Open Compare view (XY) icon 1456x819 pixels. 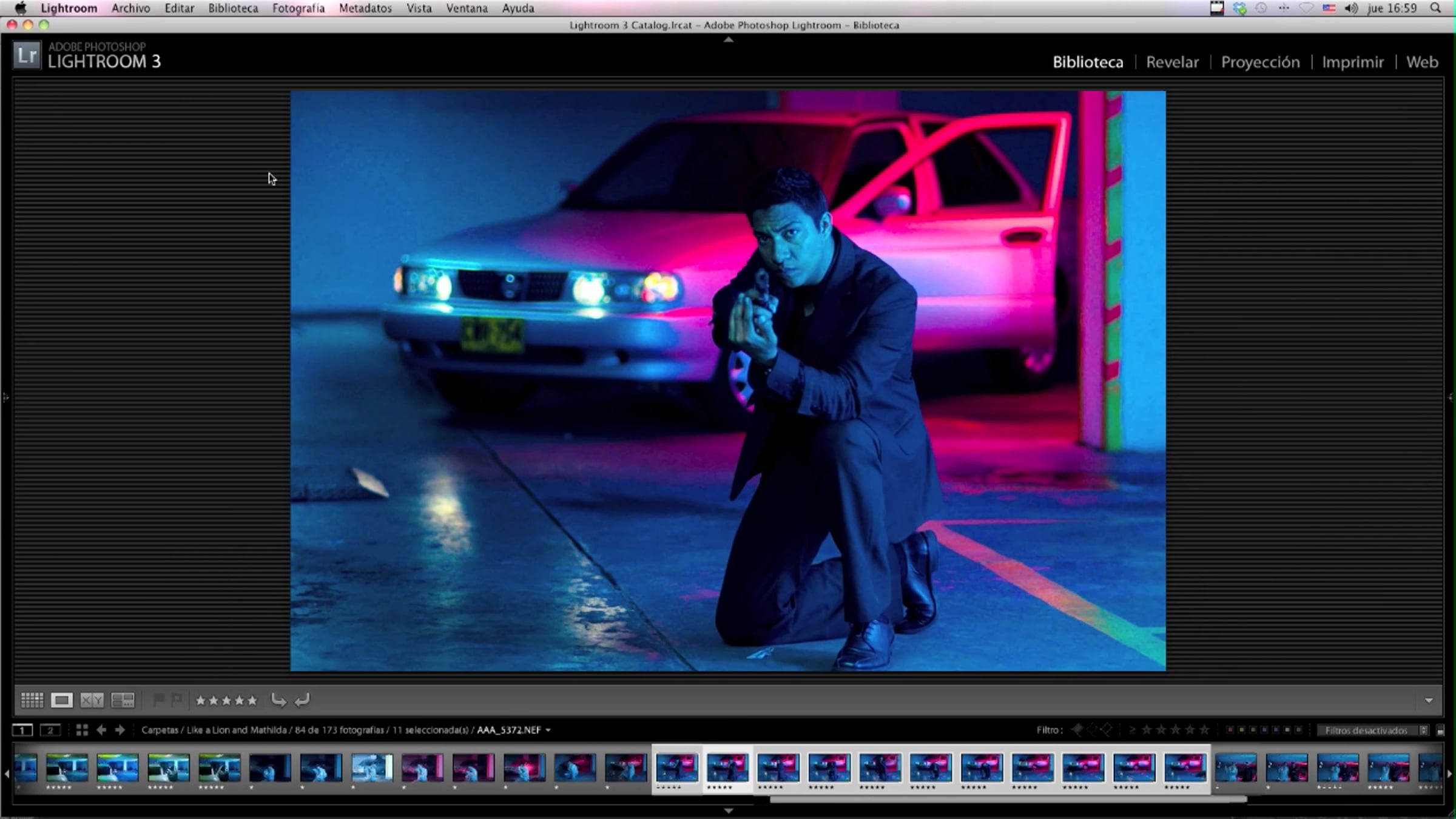pos(92,701)
